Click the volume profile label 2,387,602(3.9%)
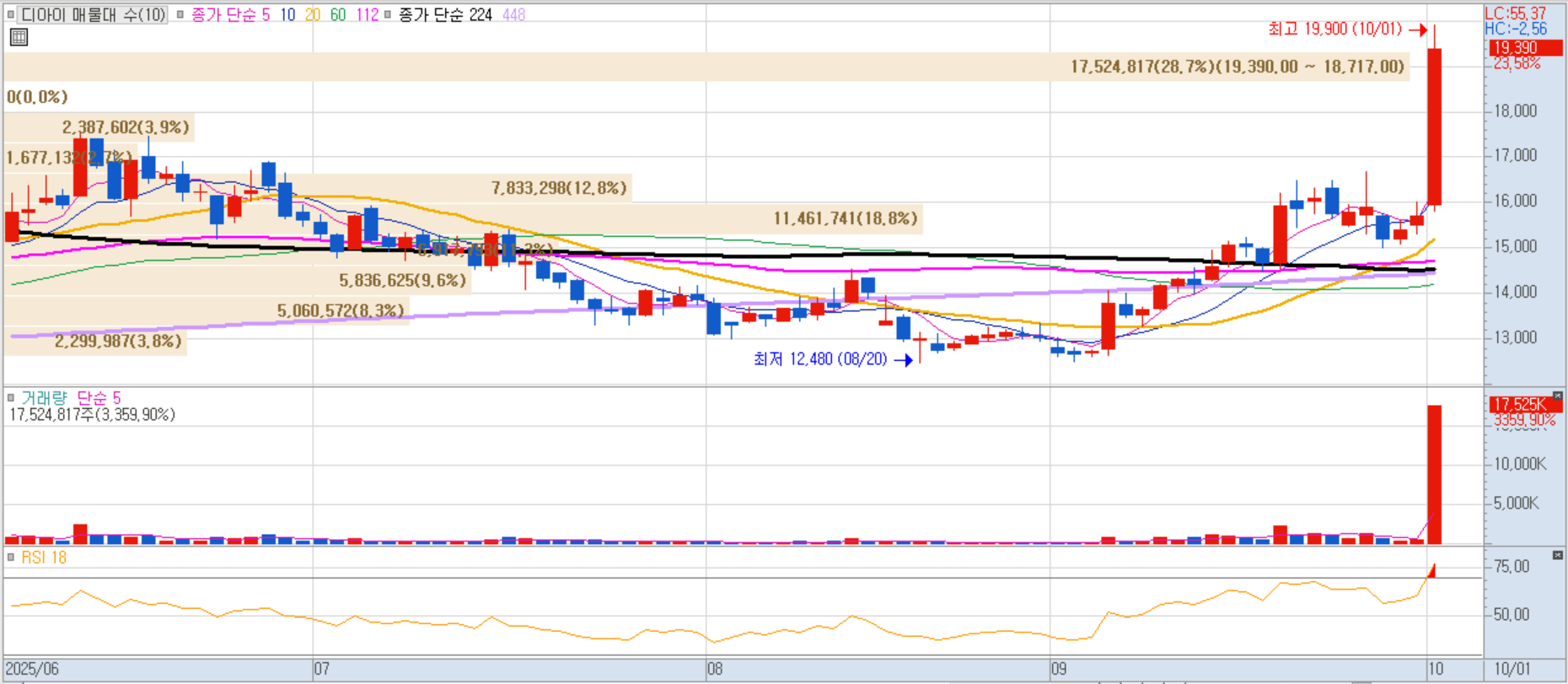Image resolution: width=1568 pixels, height=684 pixels. click(x=126, y=127)
